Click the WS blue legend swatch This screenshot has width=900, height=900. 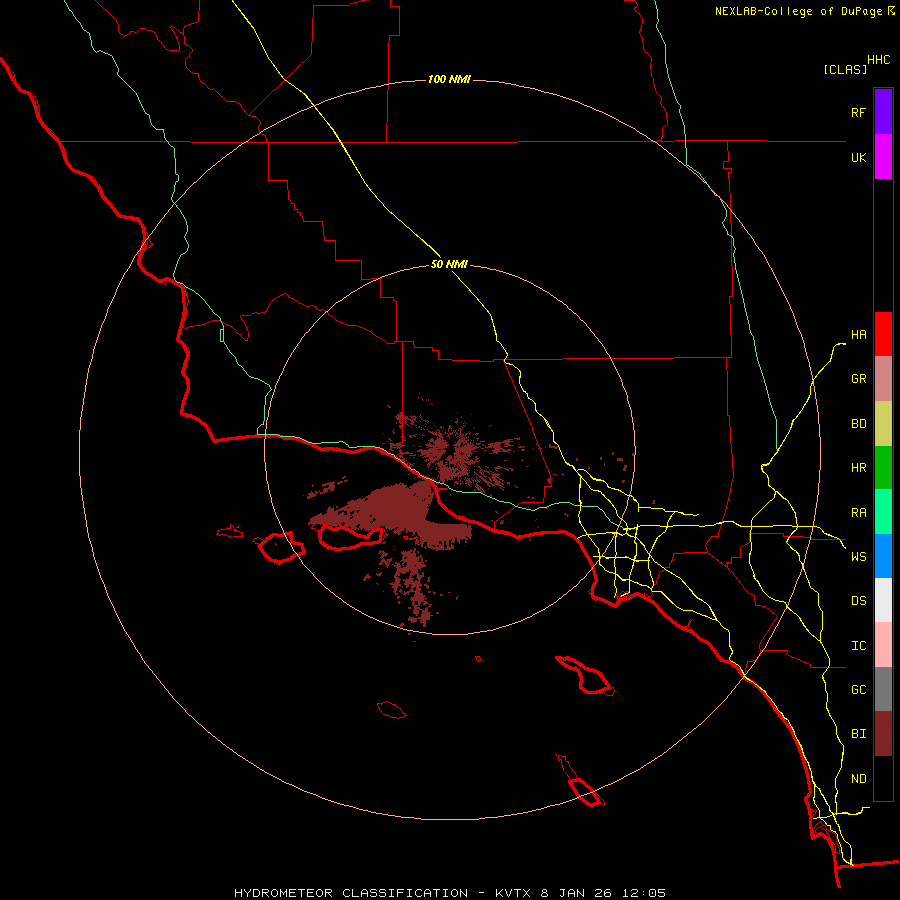point(883,556)
